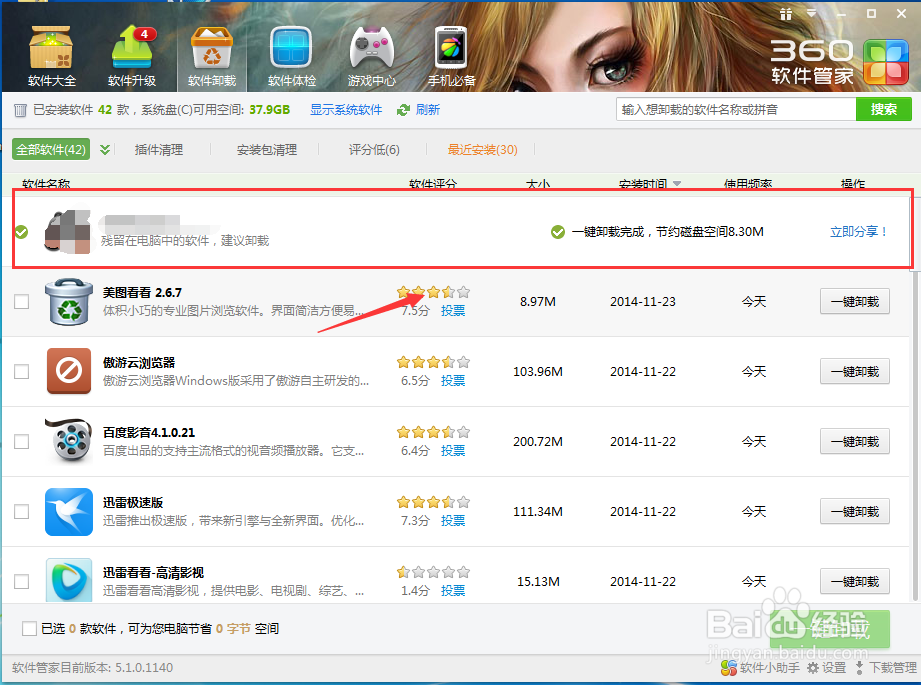Expand the green chevron next to 全部软件(42)
Screen dimensions: 921x685
[x=105, y=150]
